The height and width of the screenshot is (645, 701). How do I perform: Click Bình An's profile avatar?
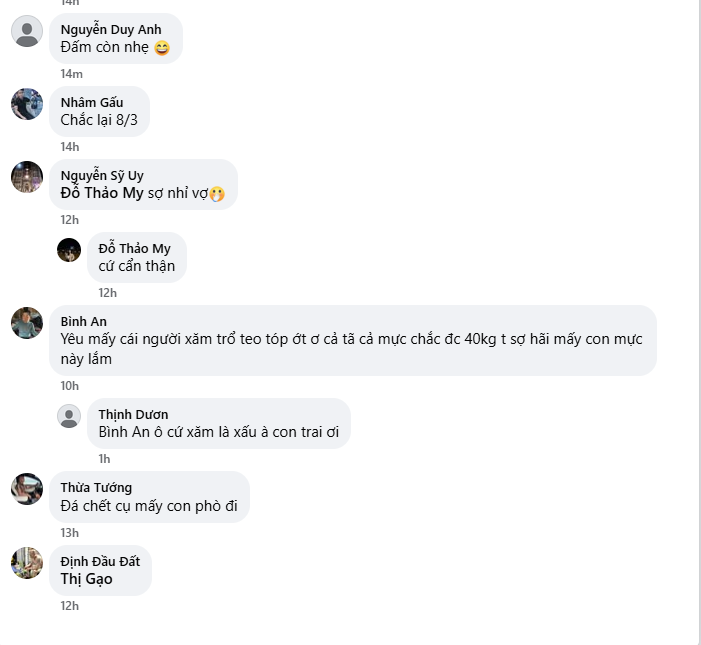point(27,323)
